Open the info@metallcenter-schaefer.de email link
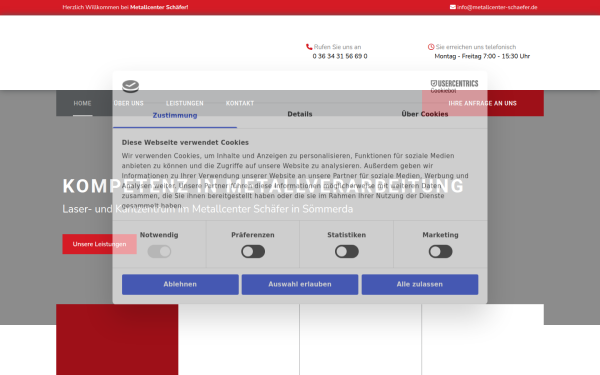 497,7
